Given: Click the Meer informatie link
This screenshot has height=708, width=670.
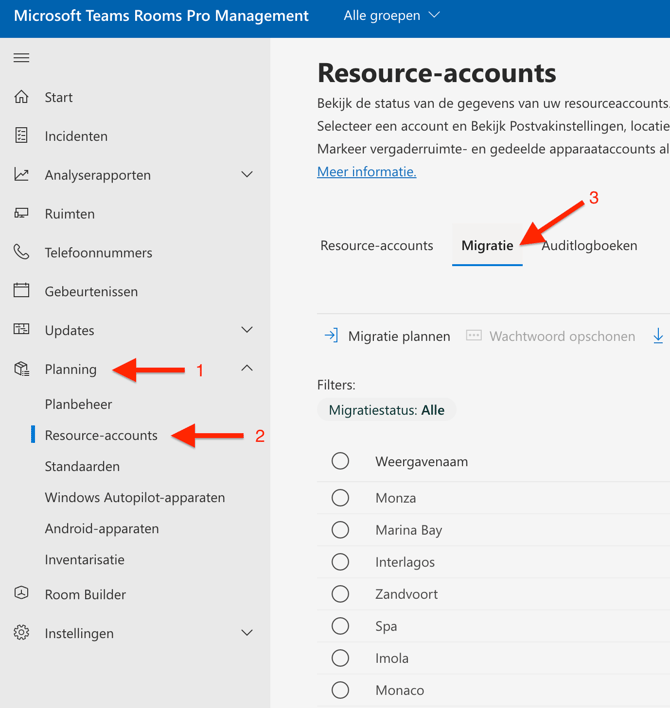Looking at the screenshot, I should (x=367, y=172).
